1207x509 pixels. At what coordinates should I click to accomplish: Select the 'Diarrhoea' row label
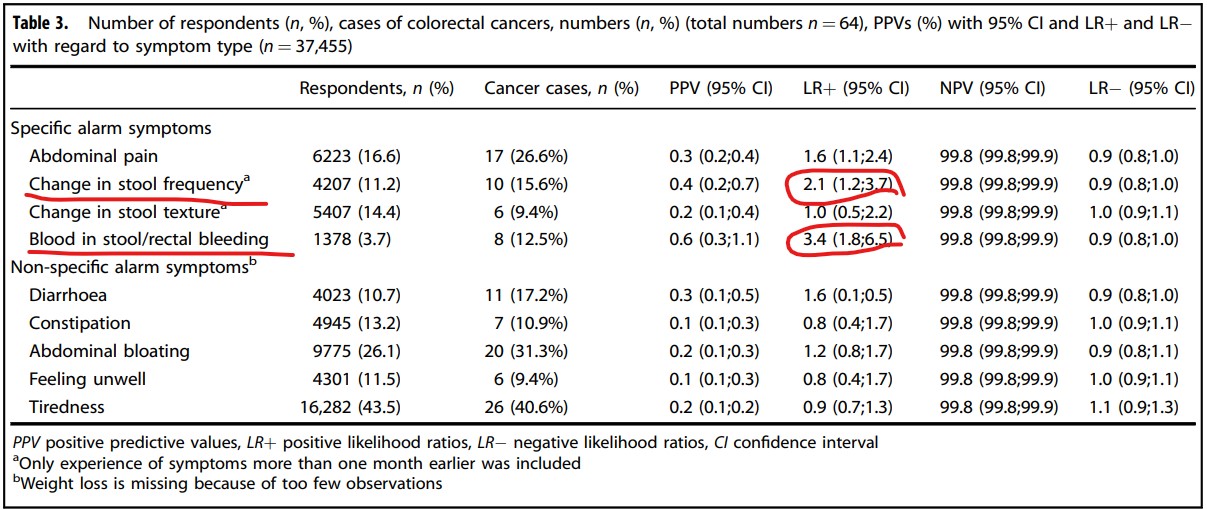pos(68,295)
